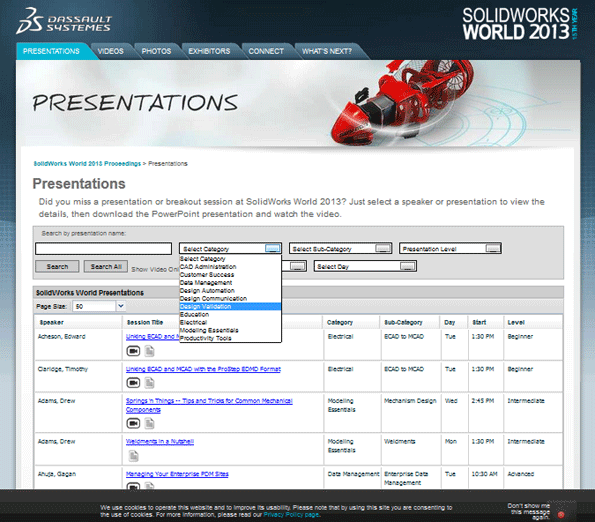Sort by Category column header
This screenshot has width=595, height=522.
[340, 322]
